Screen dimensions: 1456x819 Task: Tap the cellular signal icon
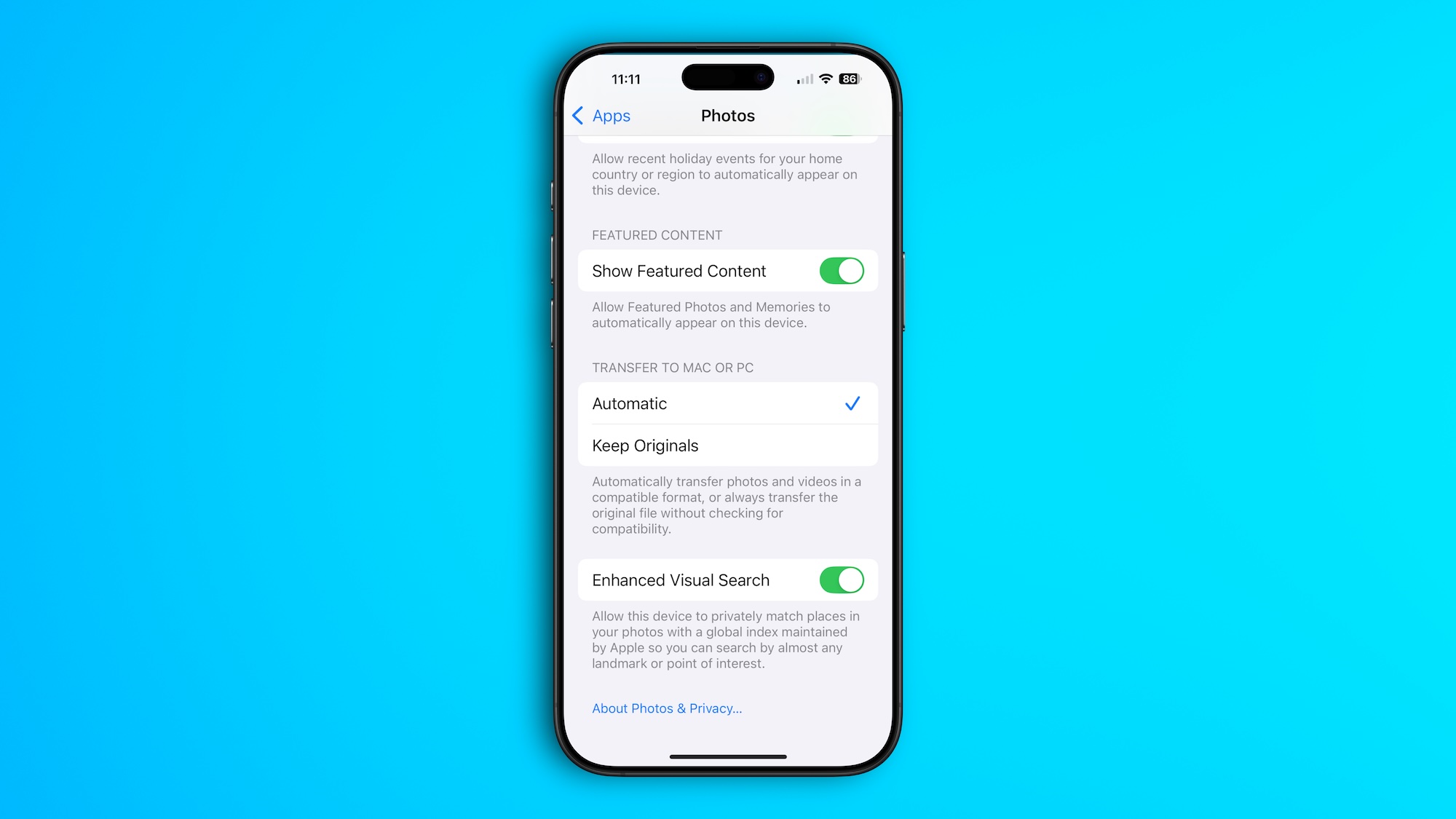(x=800, y=79)
